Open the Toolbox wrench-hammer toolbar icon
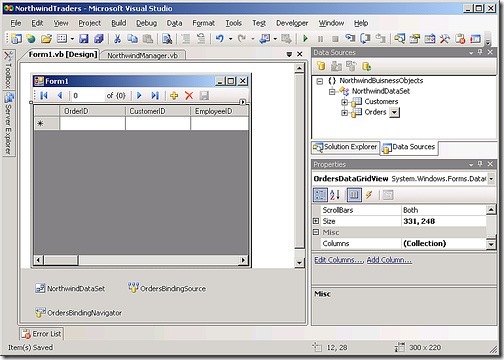This screenshot has width=504, height=360. (445, 39)
